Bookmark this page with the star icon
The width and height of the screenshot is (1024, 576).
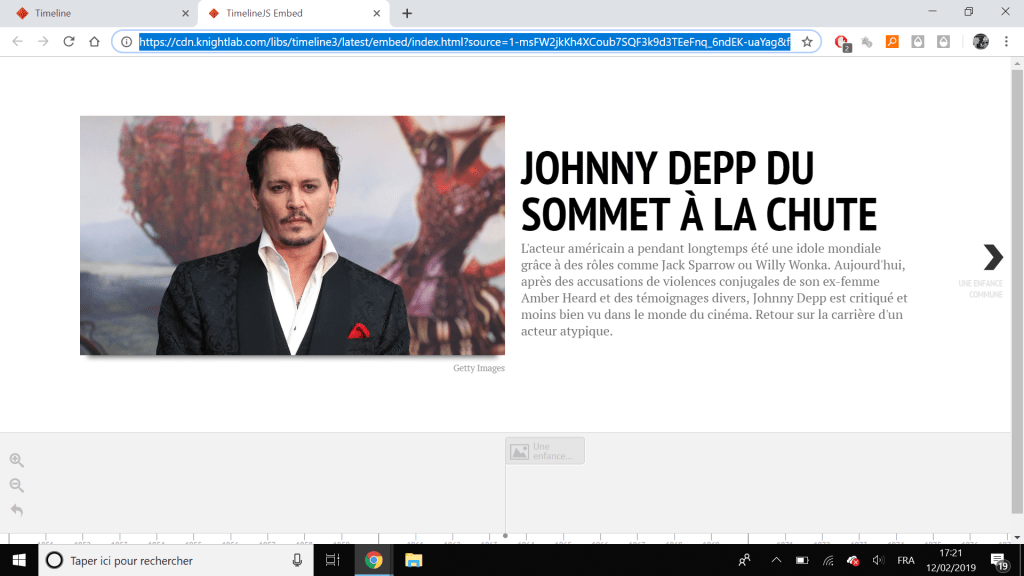click(807, 42)
